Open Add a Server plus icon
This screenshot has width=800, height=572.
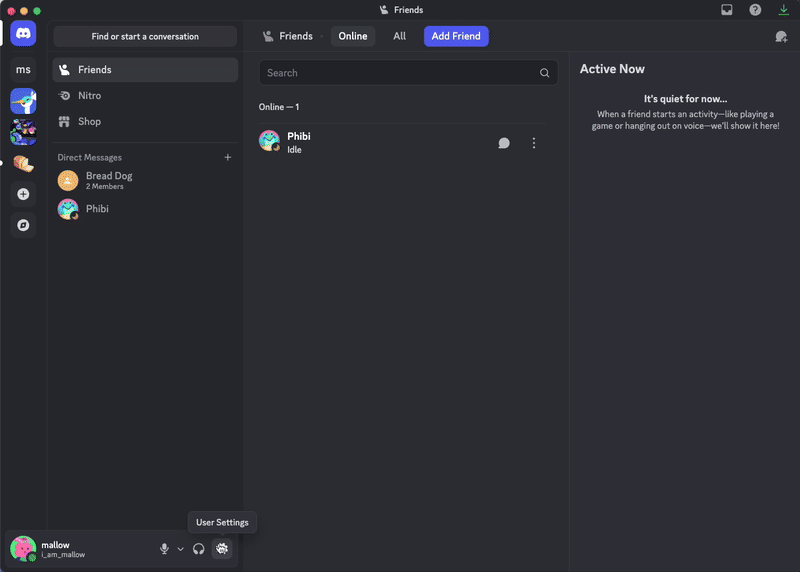coord(23,194)
